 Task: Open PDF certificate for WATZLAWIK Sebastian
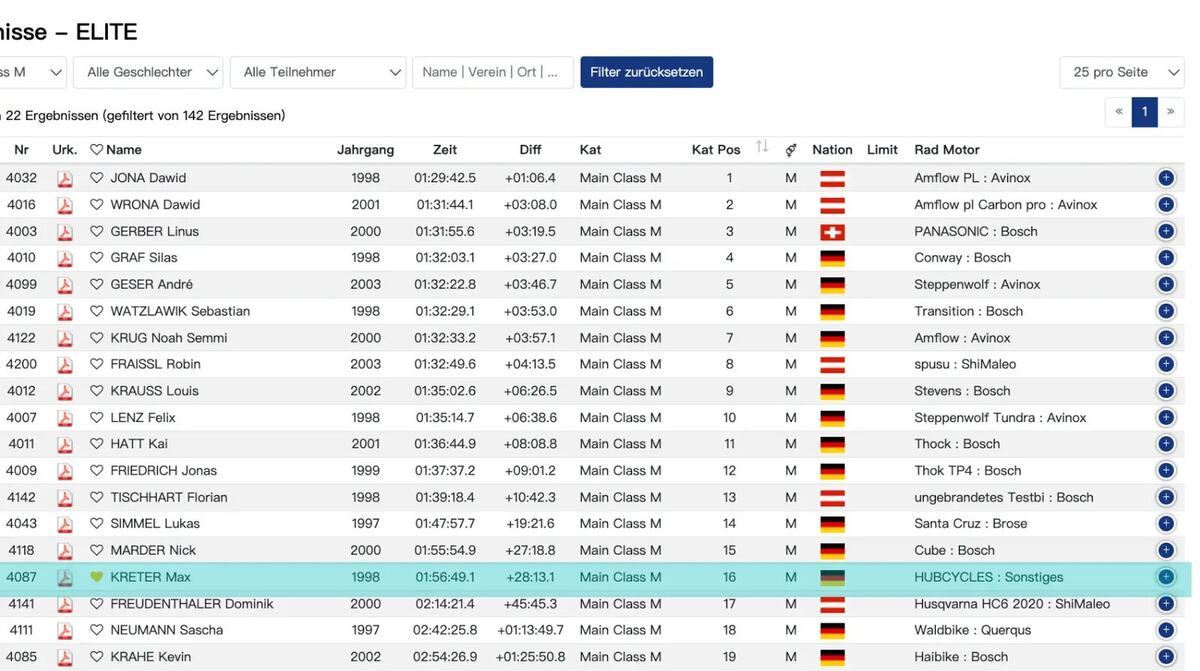coord(65,311)
